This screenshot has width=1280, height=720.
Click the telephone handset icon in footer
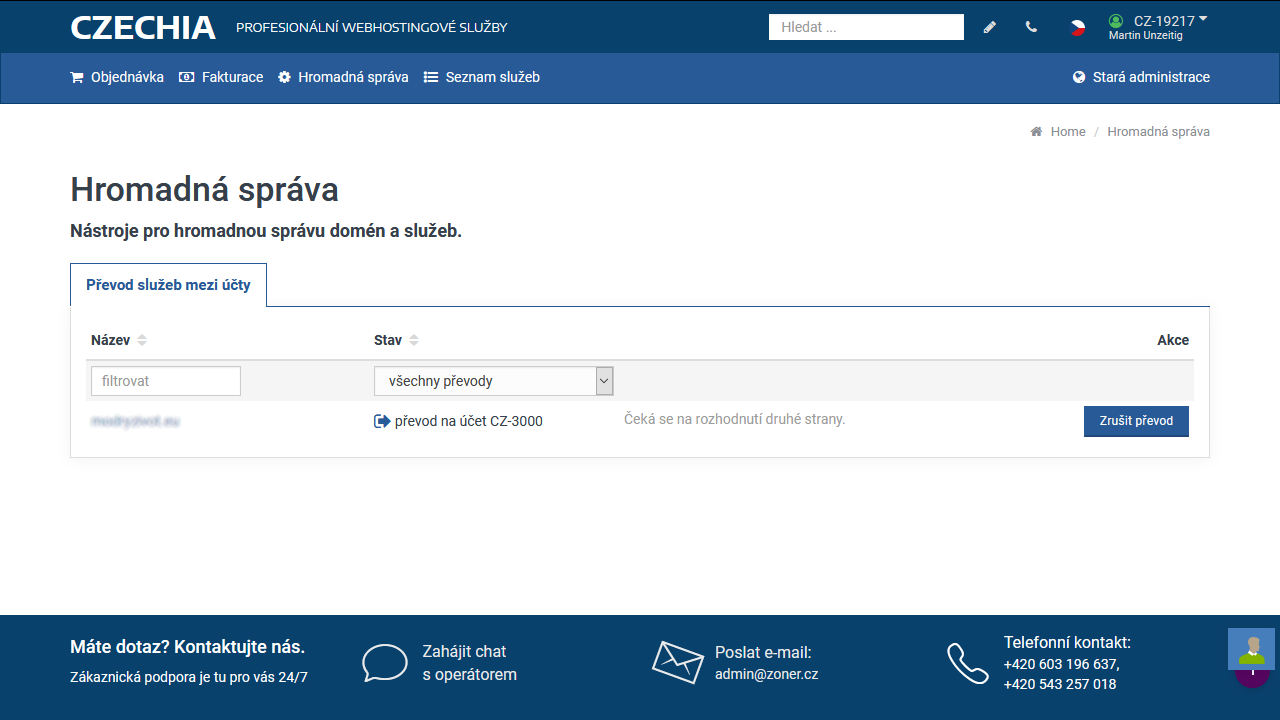(x=967, y=663)
